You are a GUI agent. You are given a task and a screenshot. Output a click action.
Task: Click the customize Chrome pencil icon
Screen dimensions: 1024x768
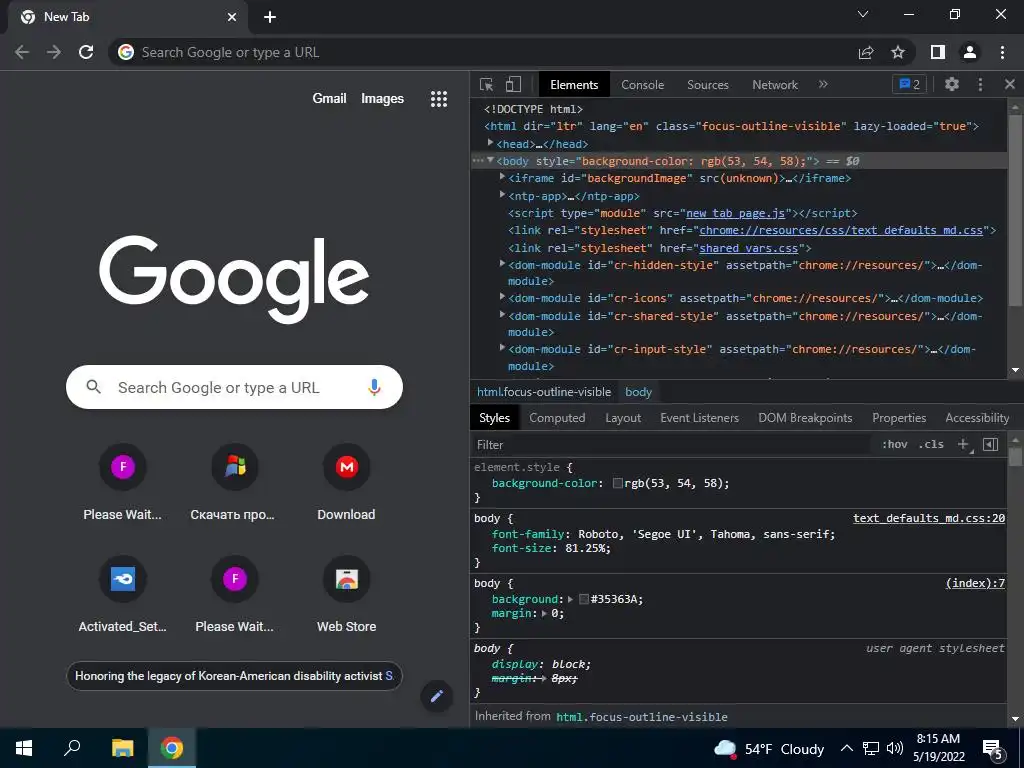(x=436, y=696)
